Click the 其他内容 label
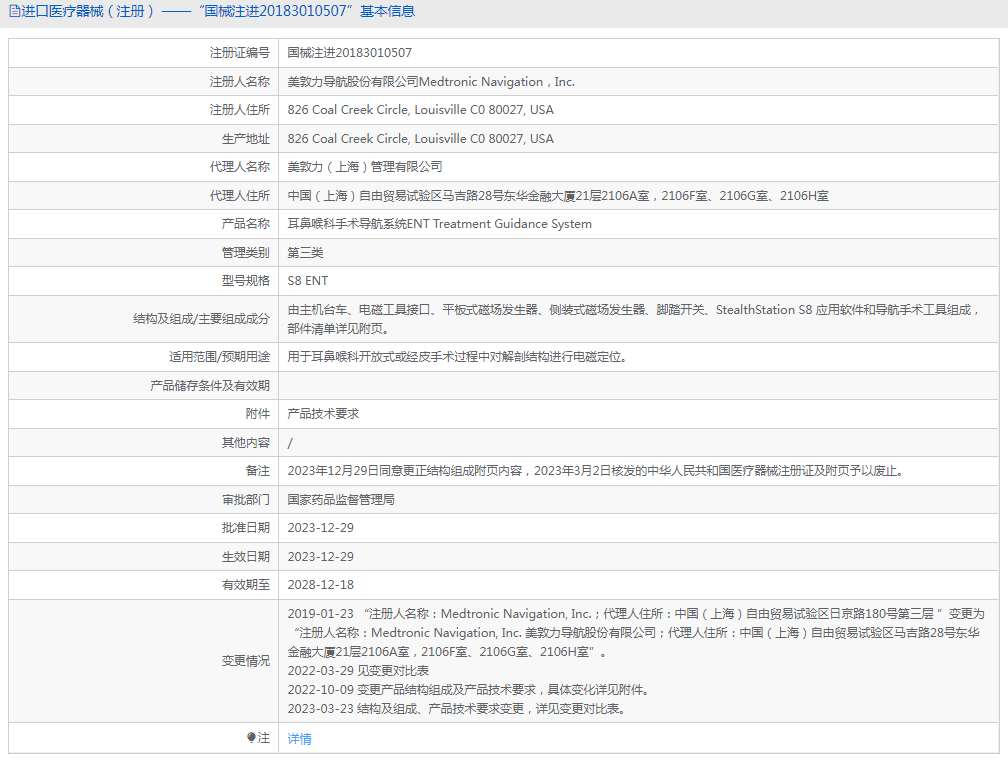This screenshot has height=762, width=1008. 246,443
